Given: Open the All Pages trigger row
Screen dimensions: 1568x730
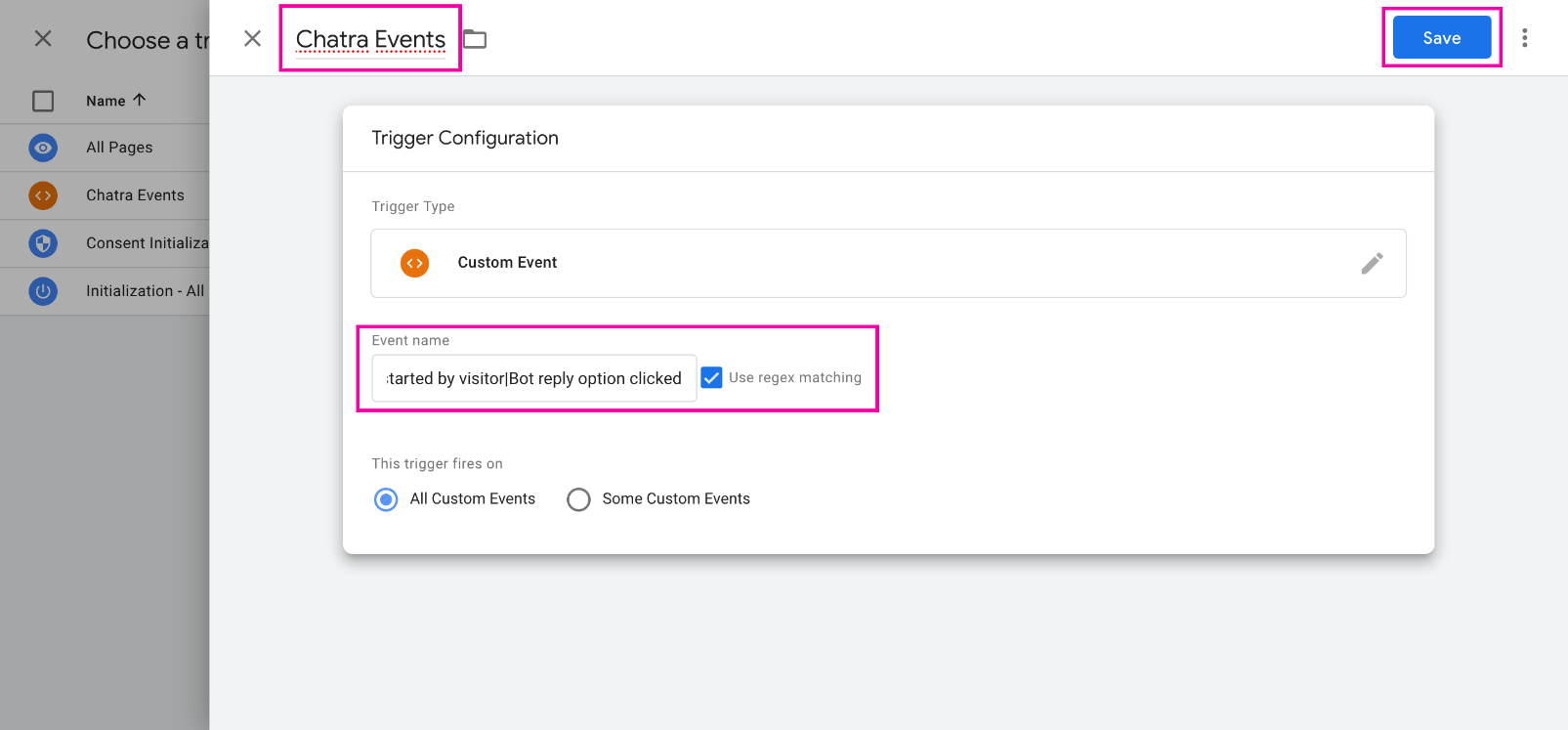Looking at the screenshot, I should [119, 148].
